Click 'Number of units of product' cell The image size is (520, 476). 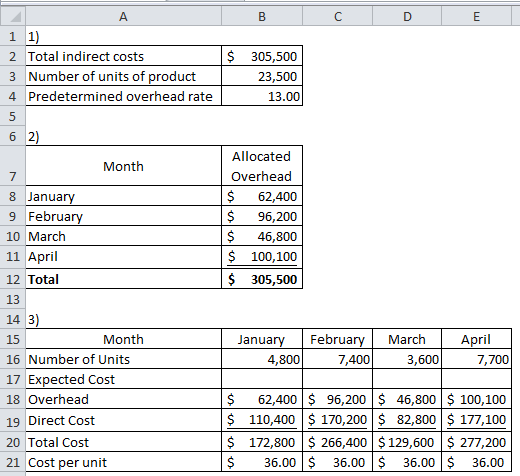[x=123, y=76]
